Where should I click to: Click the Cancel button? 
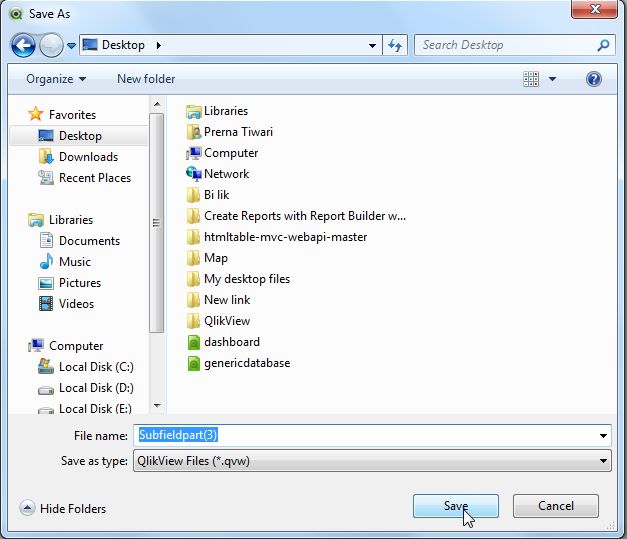point(556,506)
